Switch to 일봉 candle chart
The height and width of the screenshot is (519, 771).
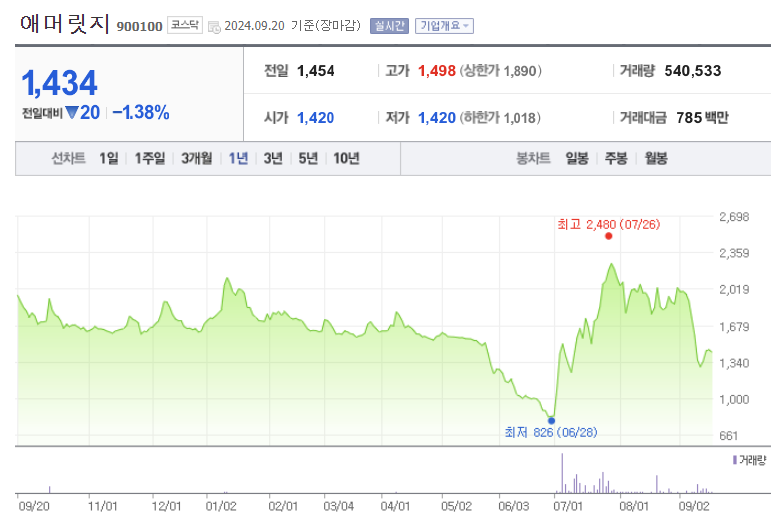(x=577, y=158)
